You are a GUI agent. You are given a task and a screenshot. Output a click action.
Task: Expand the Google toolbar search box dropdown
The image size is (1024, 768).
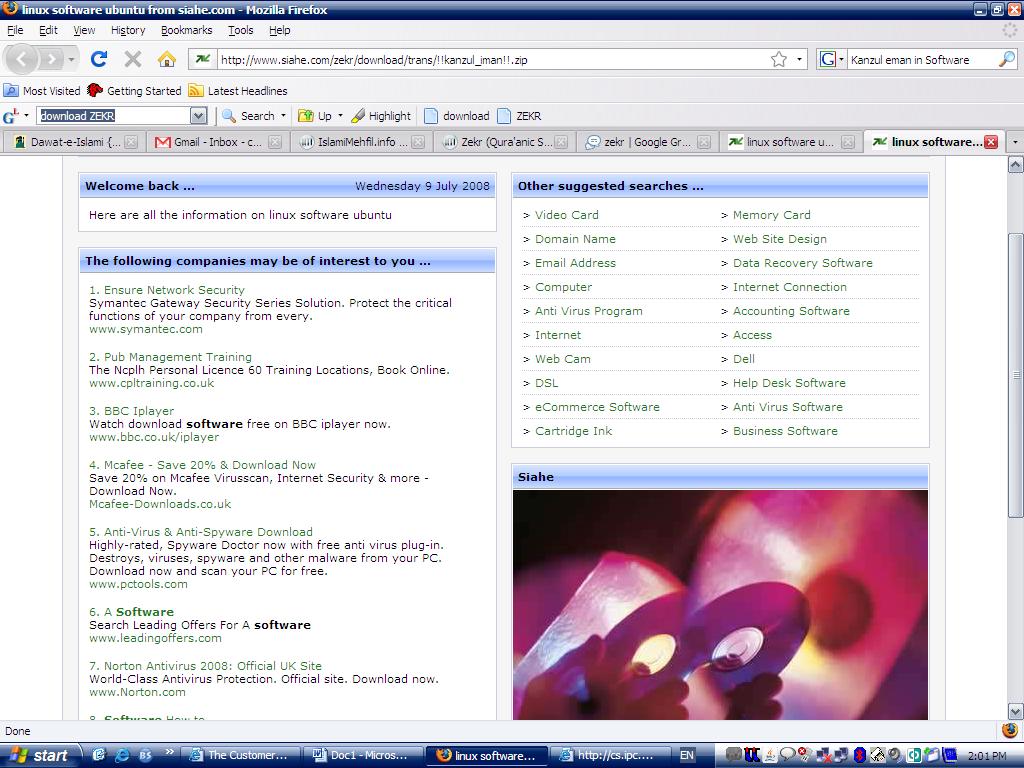(198, 116)
